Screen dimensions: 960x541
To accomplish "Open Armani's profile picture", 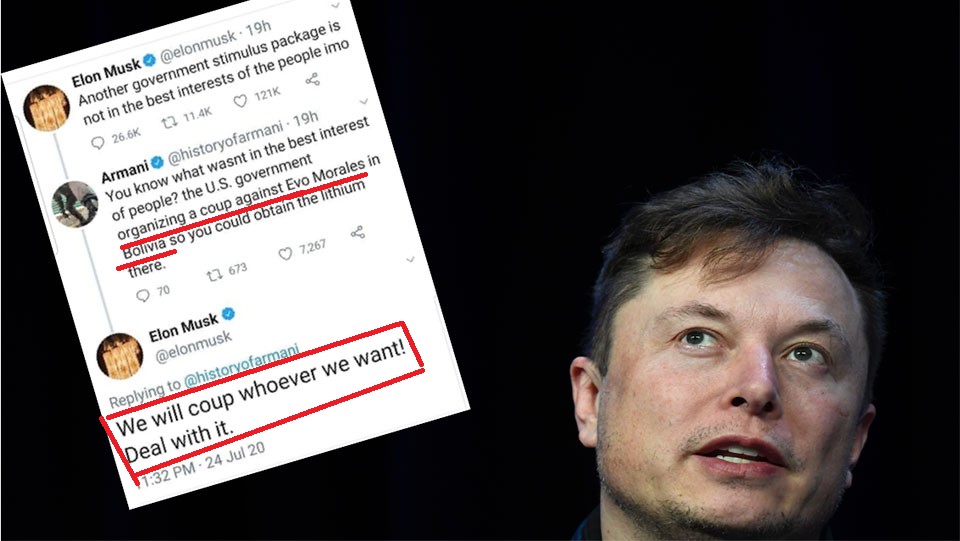I will (x=75, y=204).
